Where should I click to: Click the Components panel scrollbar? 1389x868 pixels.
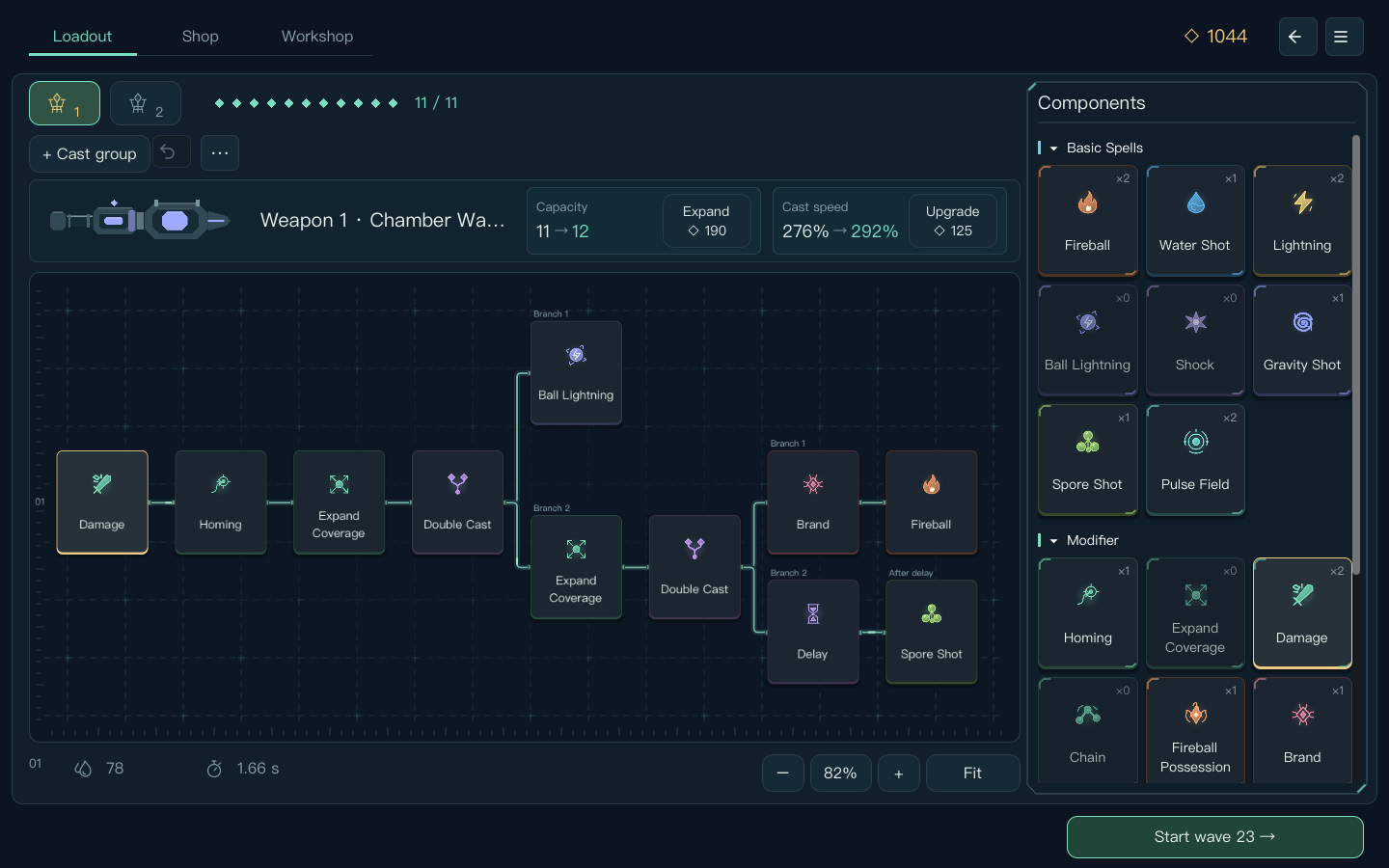[x=1356, y=355]
